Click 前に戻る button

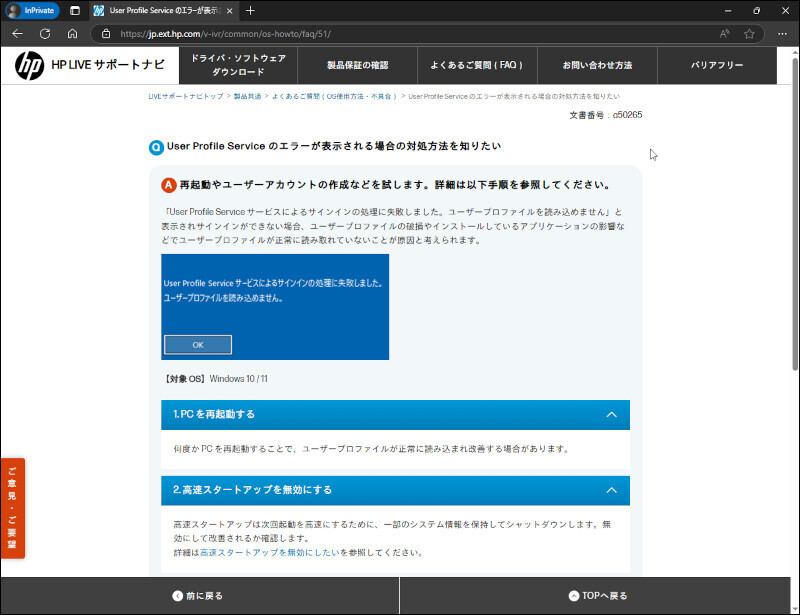click(199, 596)
